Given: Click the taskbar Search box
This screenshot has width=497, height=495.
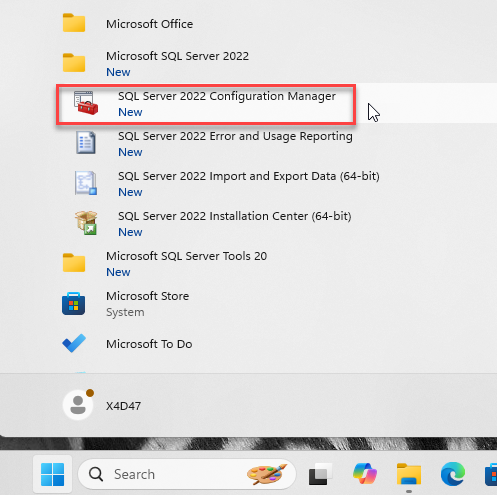Looking at the screenshot, I should (x=187, y=474).
